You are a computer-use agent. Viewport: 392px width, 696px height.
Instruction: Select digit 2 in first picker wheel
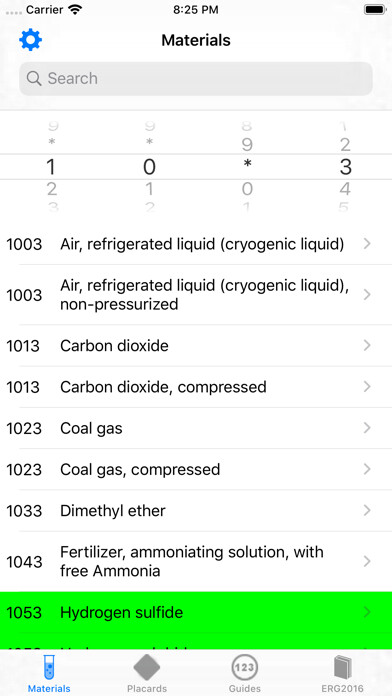point(51,190)
